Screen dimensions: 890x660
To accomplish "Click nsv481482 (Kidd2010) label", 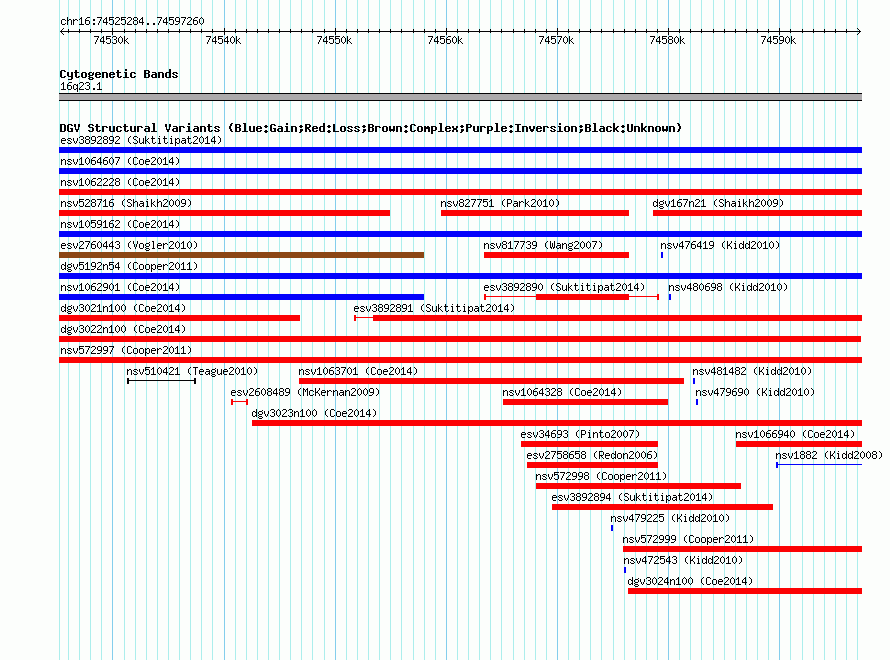I will pyautogui.click(x=752, y=371).
